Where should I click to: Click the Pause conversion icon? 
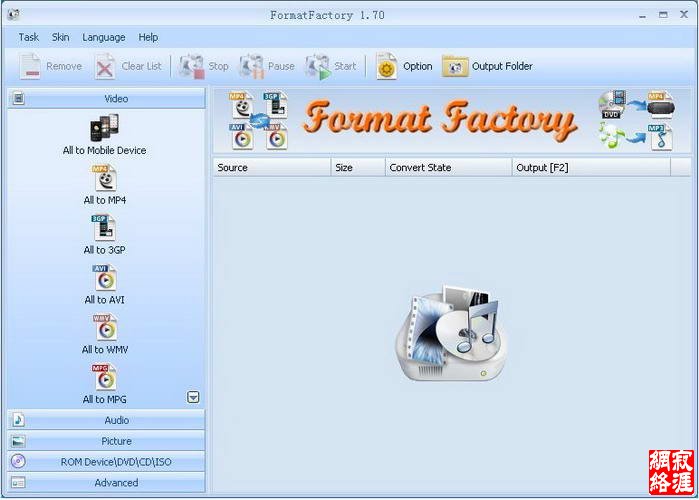(x=251, y=66)
